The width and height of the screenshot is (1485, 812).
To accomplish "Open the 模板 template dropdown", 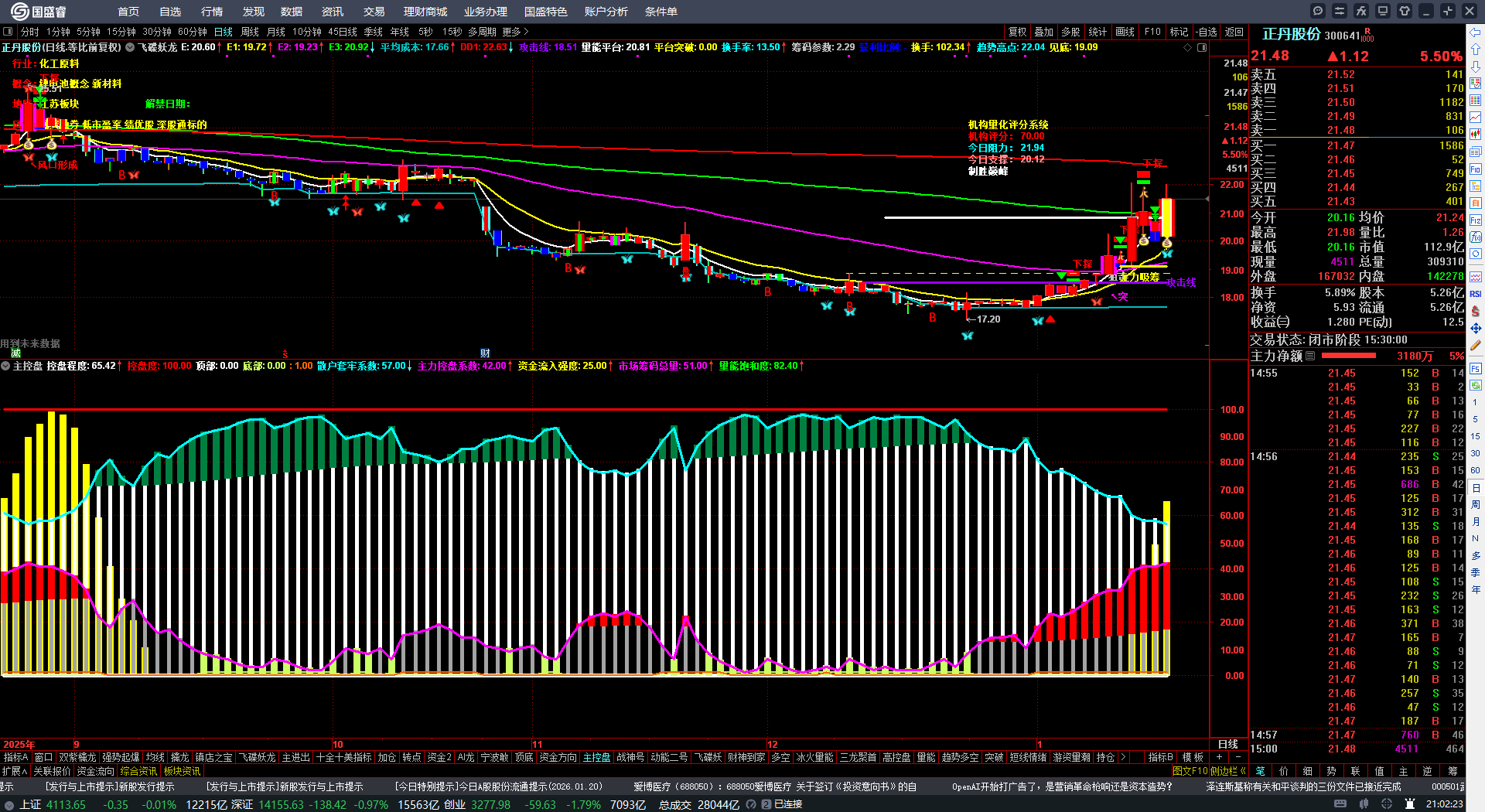I will pyautogui.click(x=1193, y=757).
